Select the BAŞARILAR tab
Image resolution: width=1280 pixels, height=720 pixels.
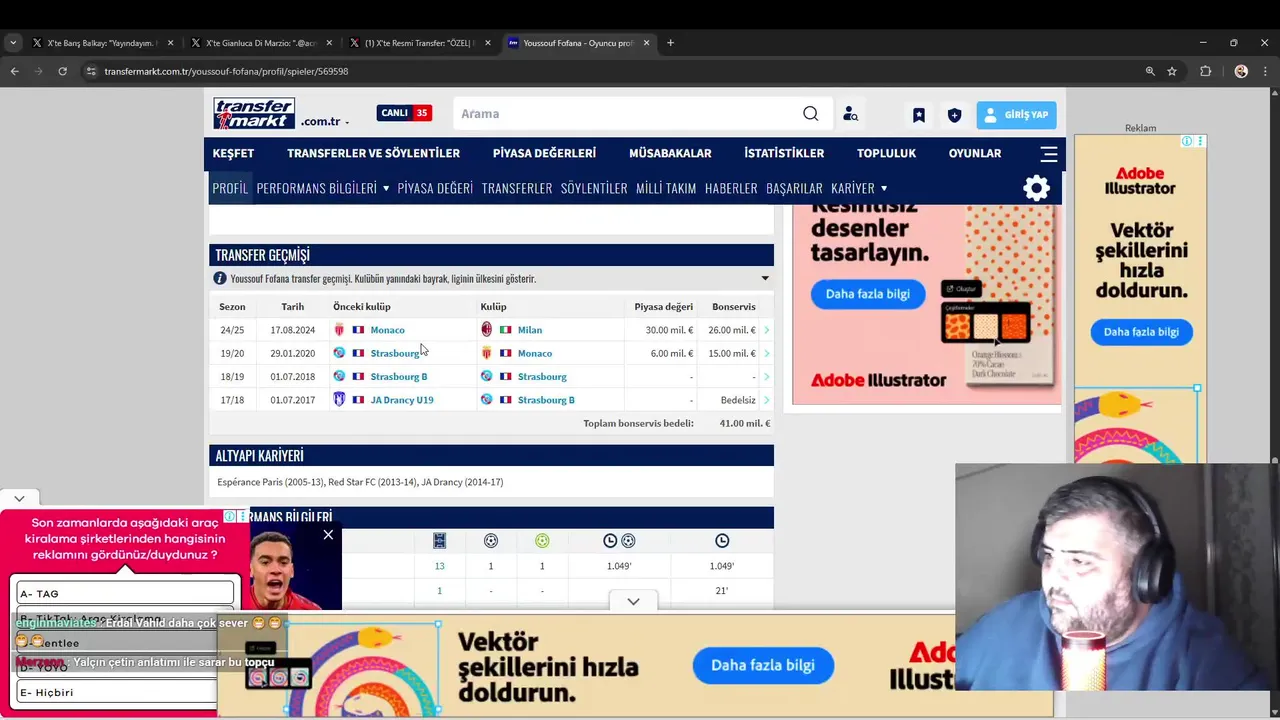pyautogui.click(x=794, y=188)
